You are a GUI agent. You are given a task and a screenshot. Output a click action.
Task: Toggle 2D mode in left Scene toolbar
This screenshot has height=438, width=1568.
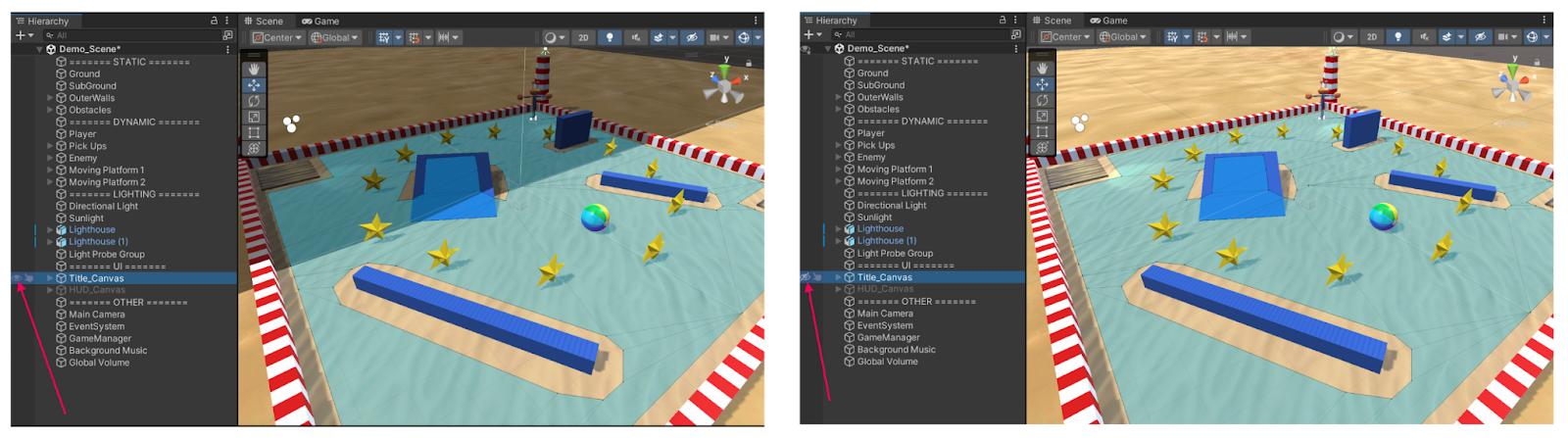(x=583, y=37)
